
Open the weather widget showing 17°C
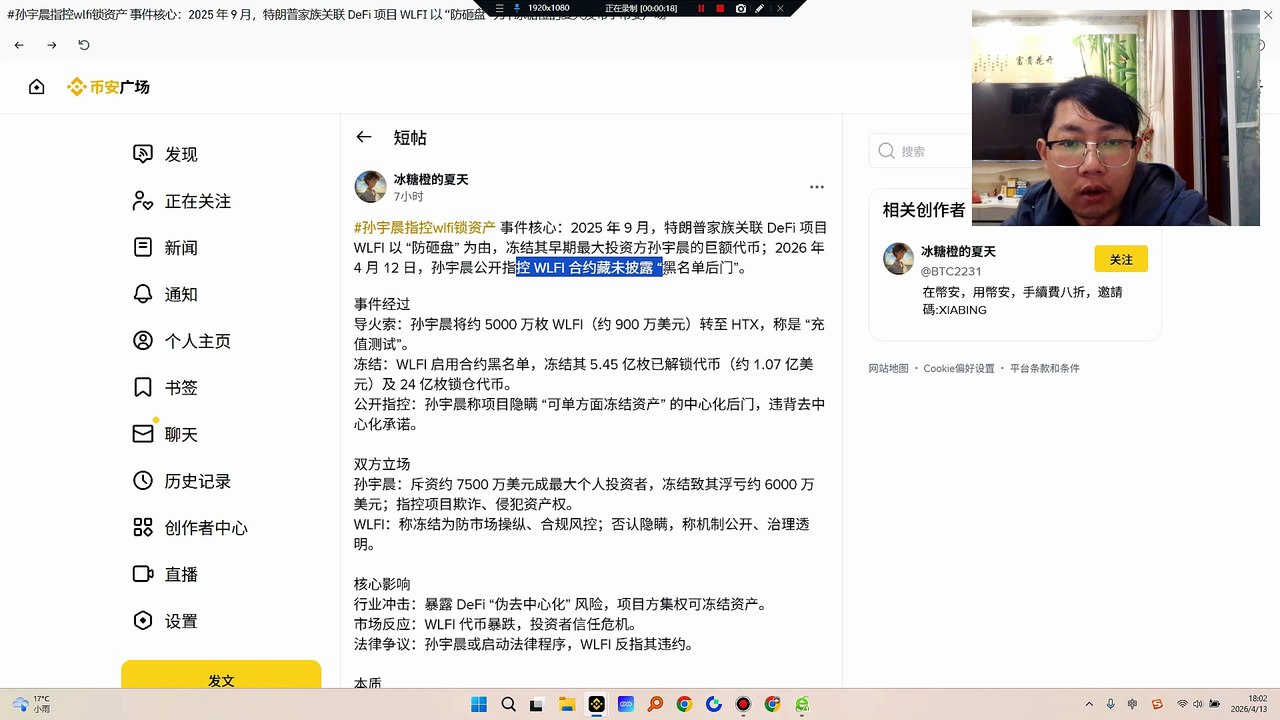31,704
